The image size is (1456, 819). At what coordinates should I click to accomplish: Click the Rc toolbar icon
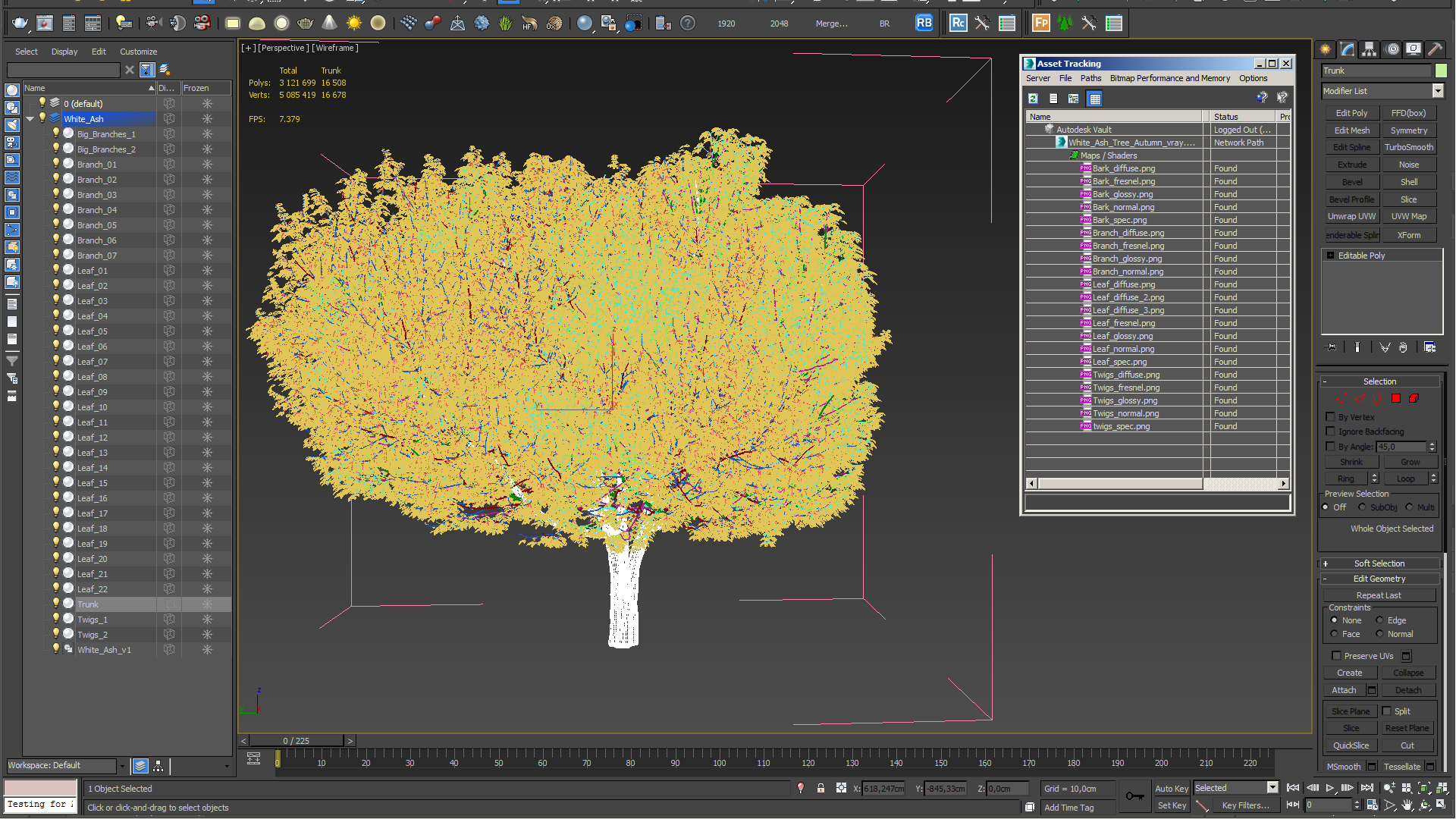959,24
